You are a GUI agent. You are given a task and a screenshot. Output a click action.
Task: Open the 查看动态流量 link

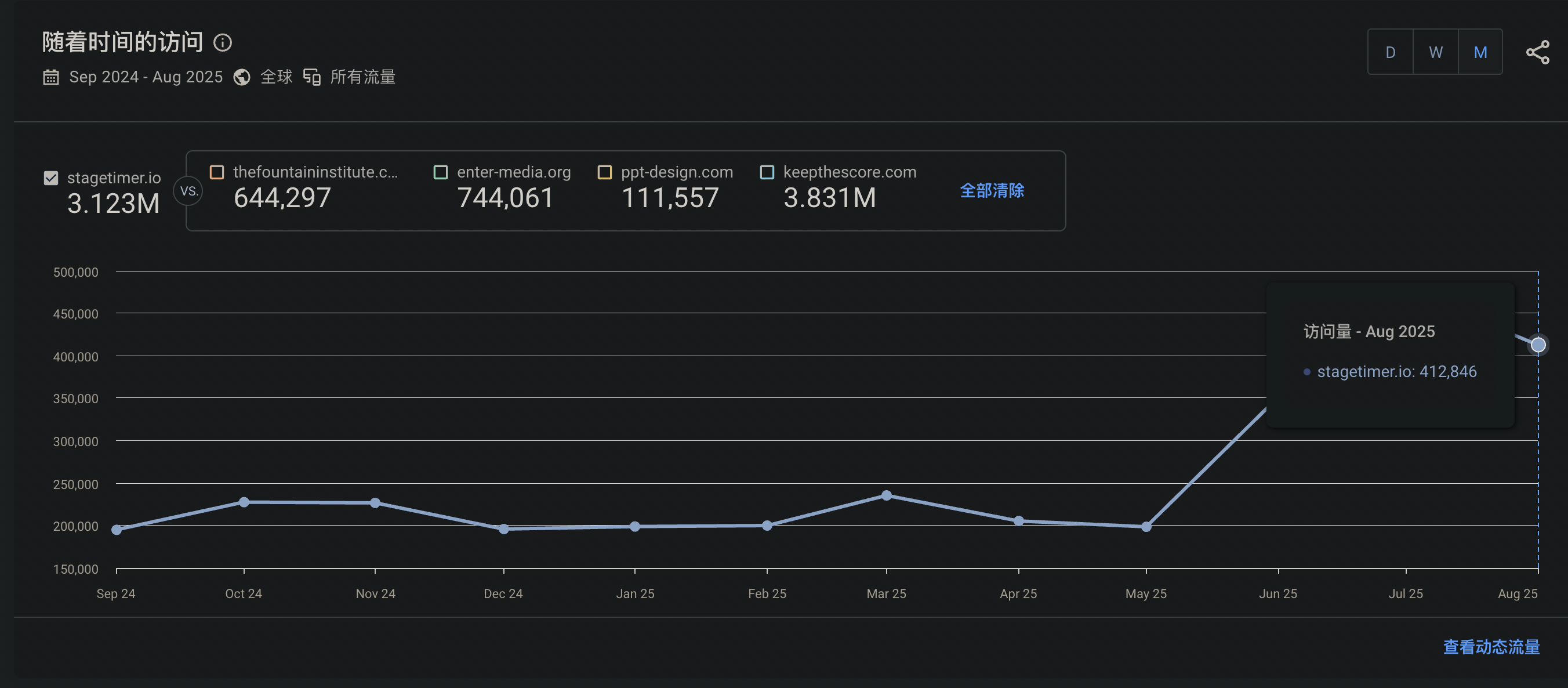tap(1491, 647)
